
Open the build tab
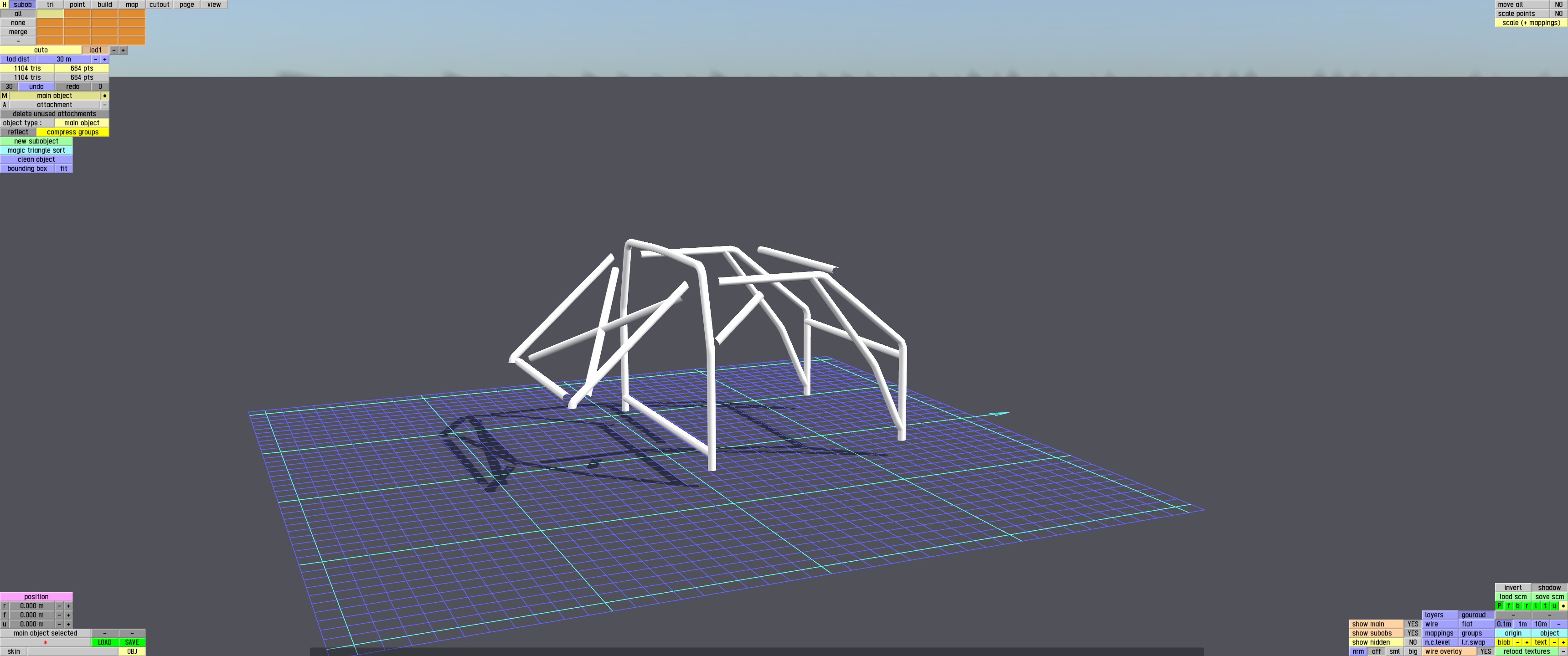(x=105, y=4)
